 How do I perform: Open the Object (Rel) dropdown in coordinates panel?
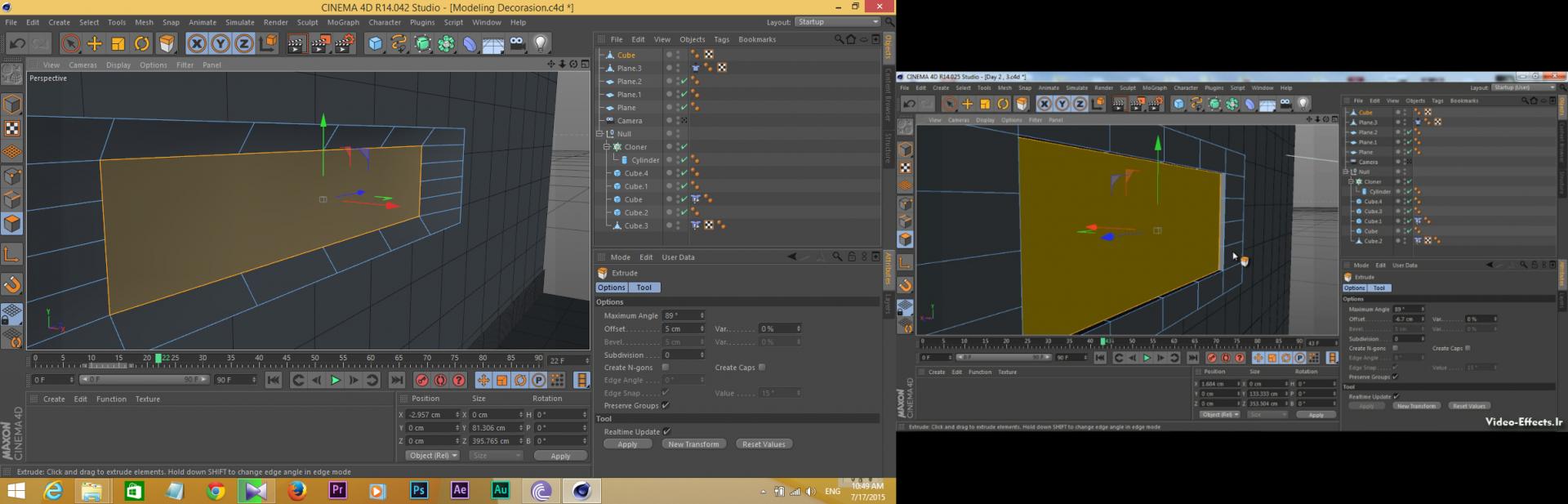[433, 456]
